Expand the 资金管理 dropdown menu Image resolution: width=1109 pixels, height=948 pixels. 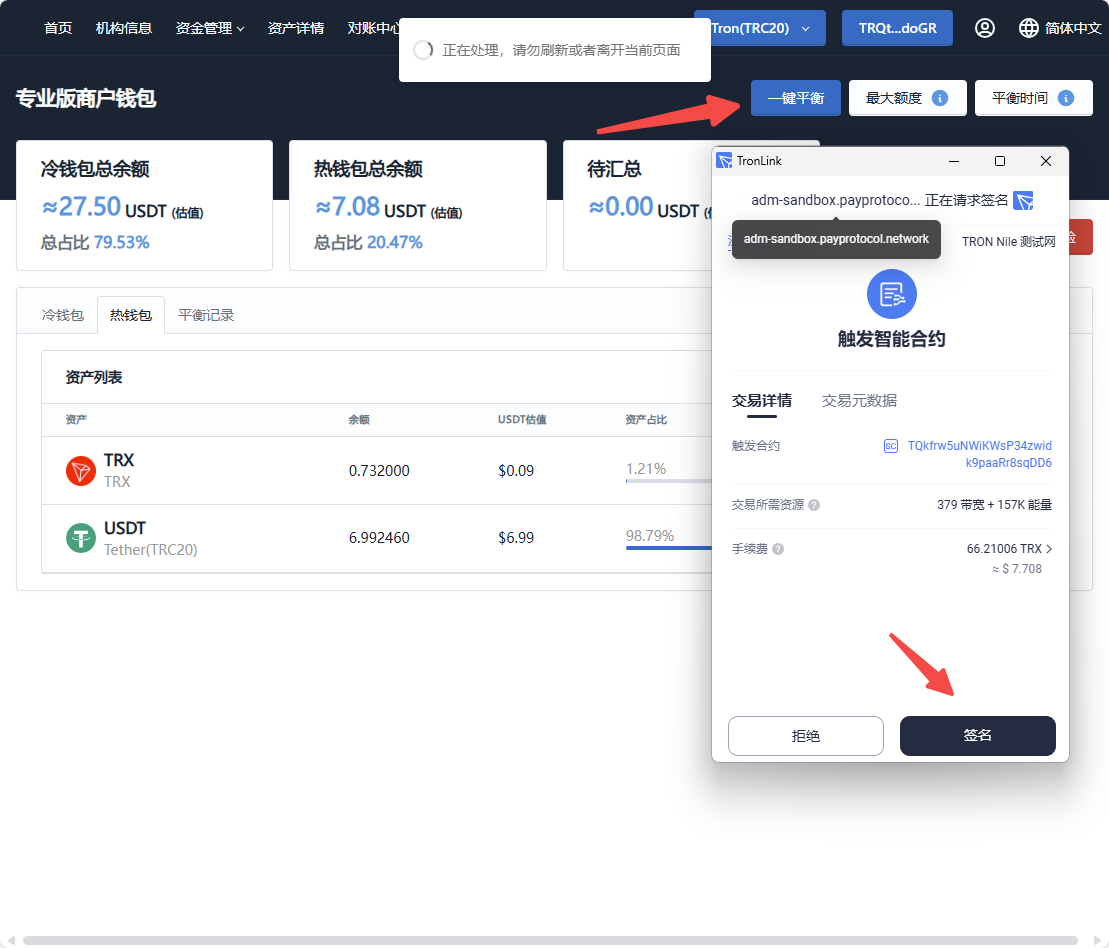(x=210, y=28)
